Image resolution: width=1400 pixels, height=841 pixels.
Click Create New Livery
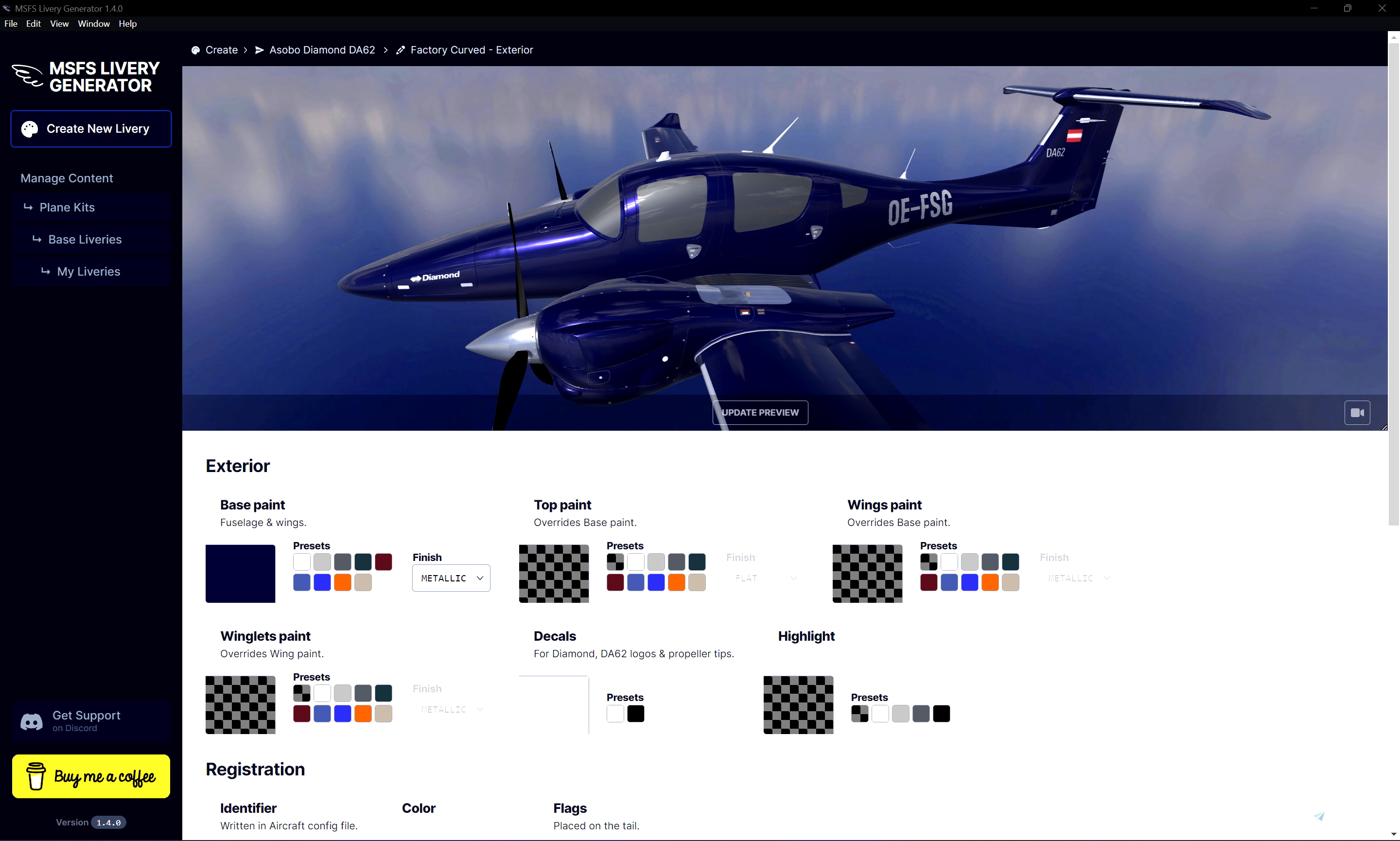pyautogui.click(x=90, y=129)
